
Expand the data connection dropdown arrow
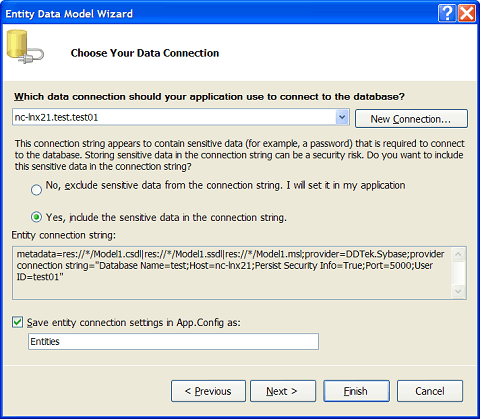click(x=342, y=117)
